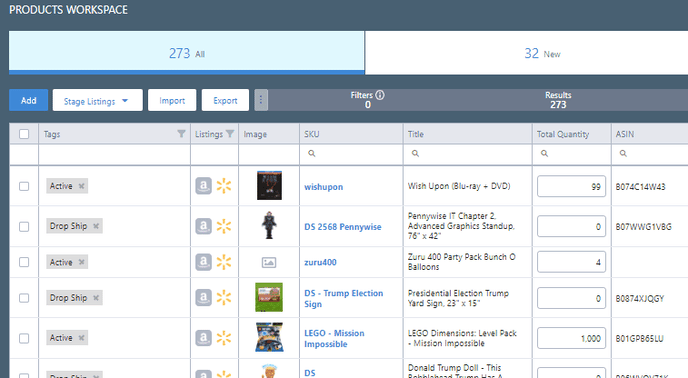
Task: Click search icon in ASIN filter
Action: click(623, 153)
